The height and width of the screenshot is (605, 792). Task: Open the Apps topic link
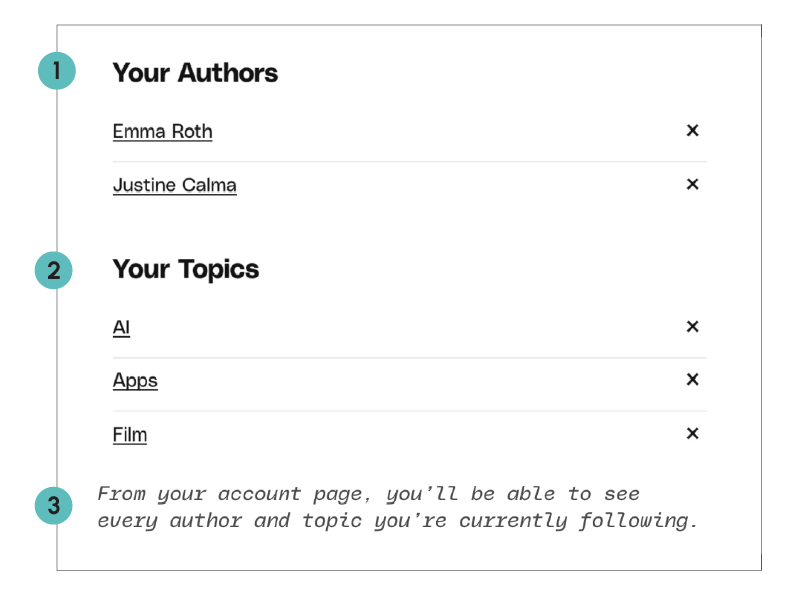coord(135,381)
